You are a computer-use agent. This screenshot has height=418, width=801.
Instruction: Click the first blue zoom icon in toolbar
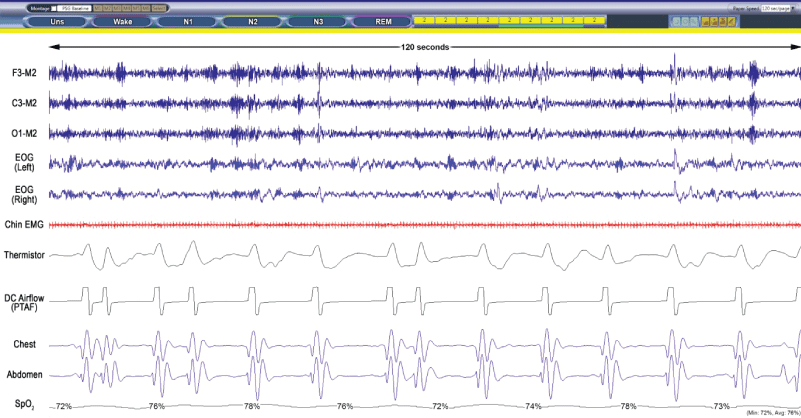[x=676, y=21]
